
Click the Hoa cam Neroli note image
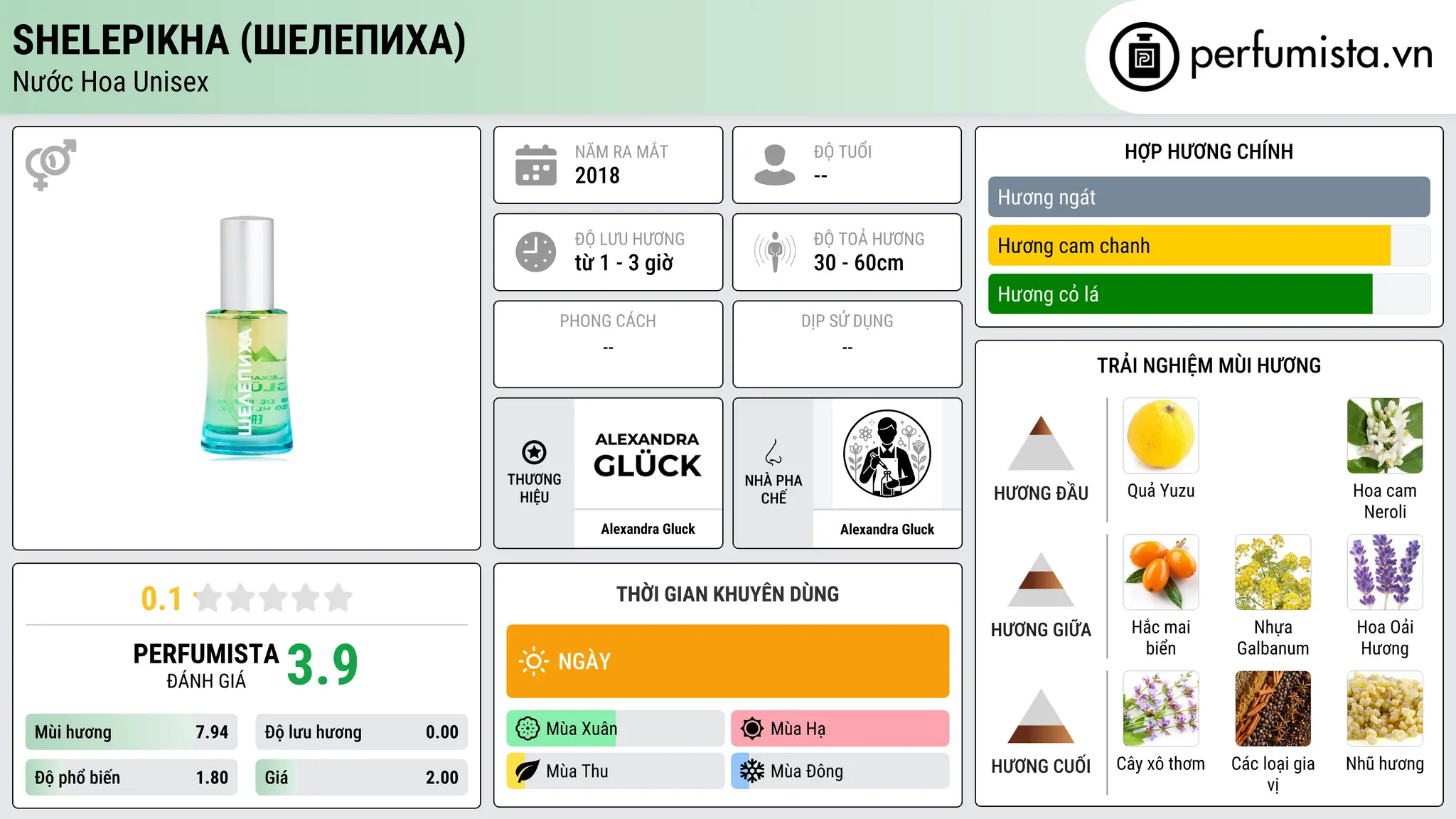[1385, 436]
